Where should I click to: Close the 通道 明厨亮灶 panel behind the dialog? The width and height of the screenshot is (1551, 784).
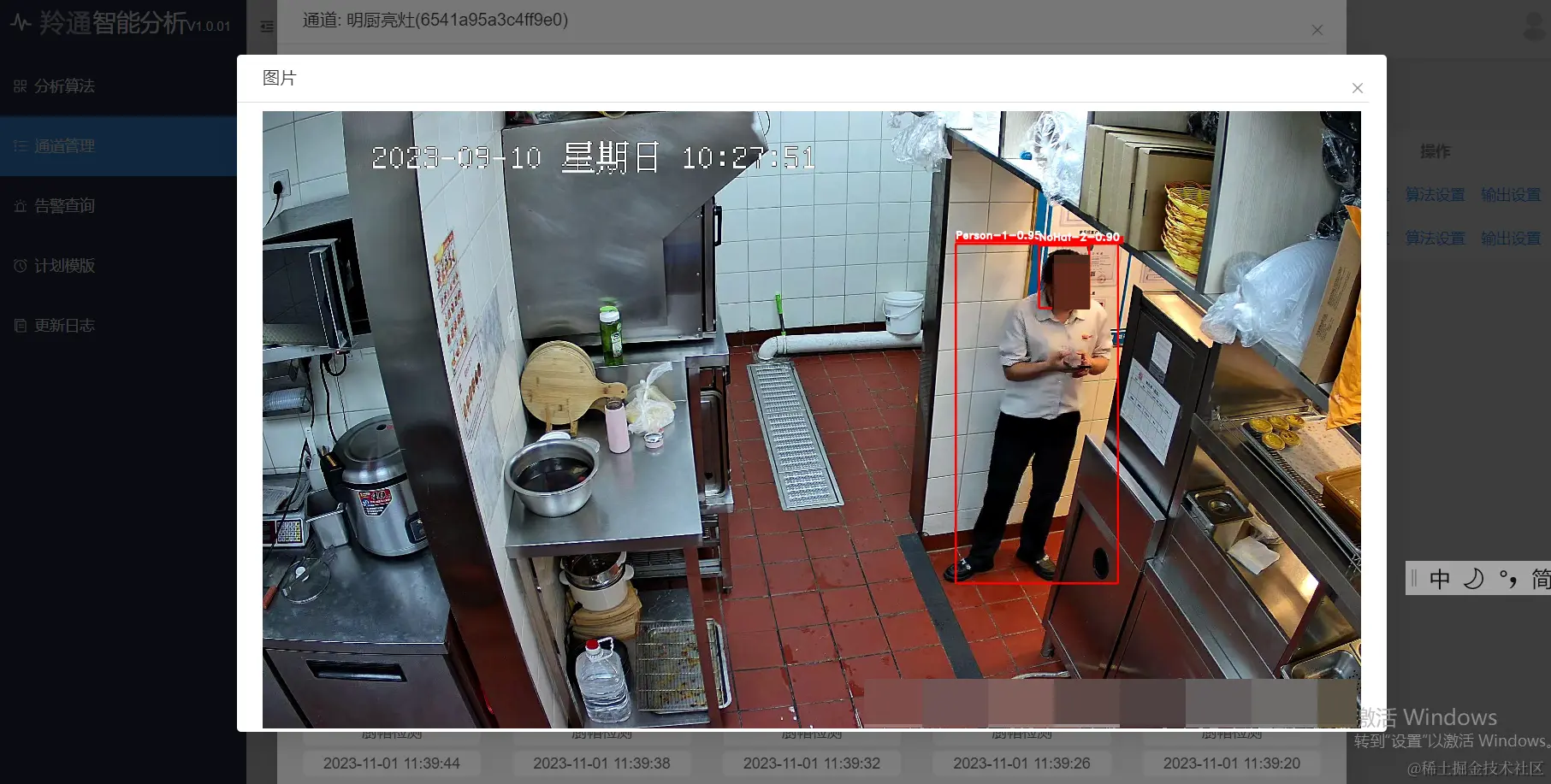point(1317,30)
